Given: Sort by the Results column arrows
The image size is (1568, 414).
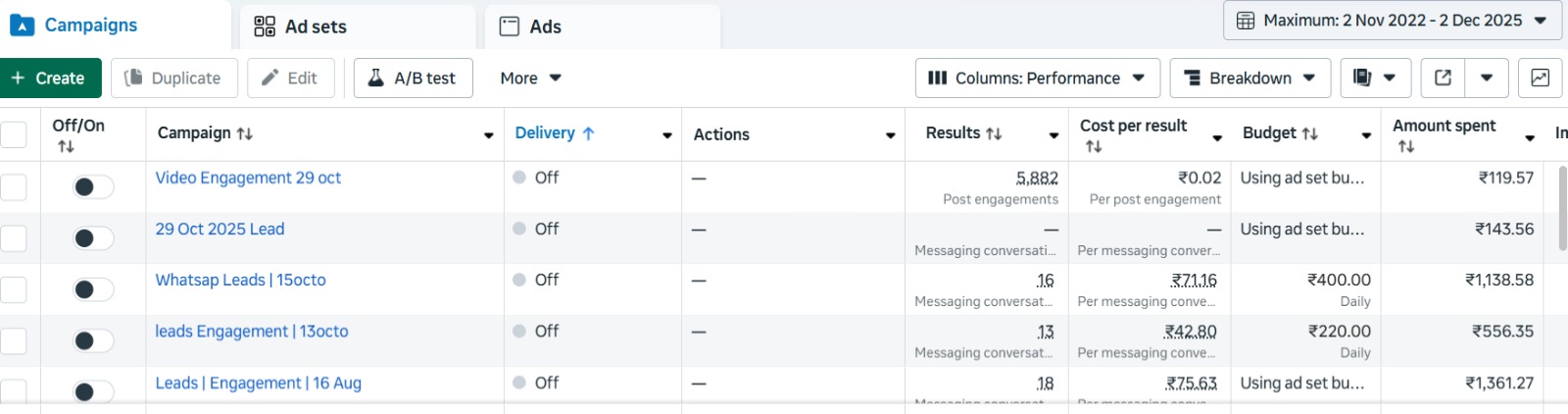Looking at the screenshot, I should pos(994,133).
